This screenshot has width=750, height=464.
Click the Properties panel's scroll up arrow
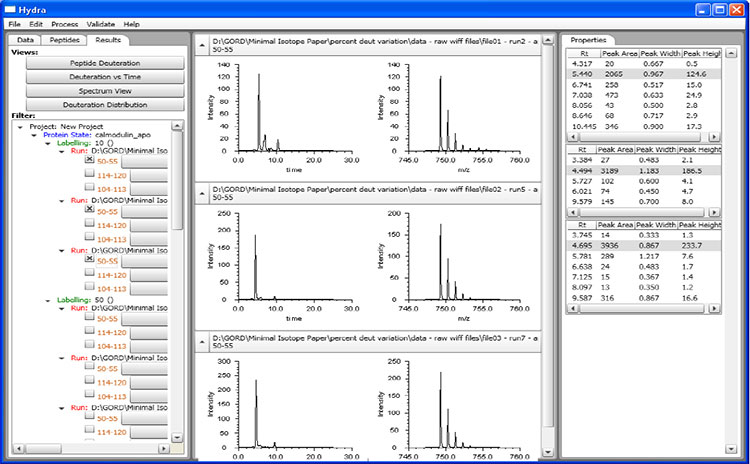(x=731, y=54)
